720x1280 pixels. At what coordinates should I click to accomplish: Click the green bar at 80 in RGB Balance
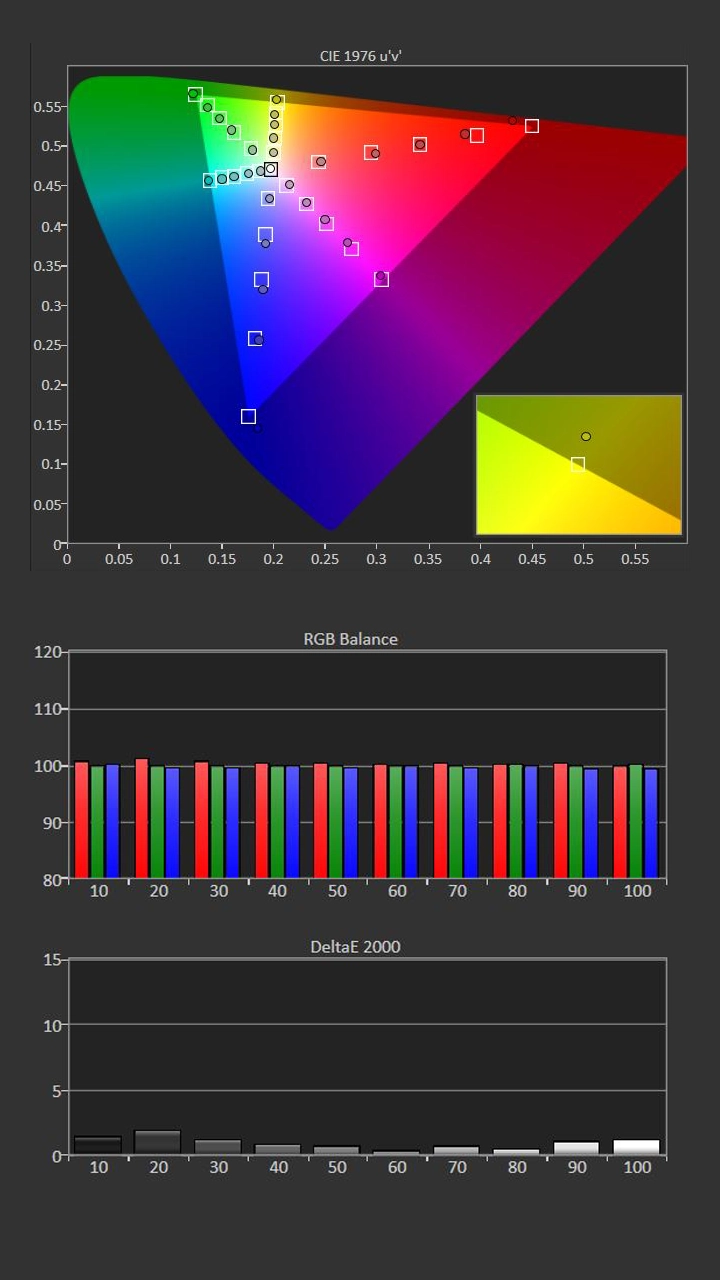(515, 822)
